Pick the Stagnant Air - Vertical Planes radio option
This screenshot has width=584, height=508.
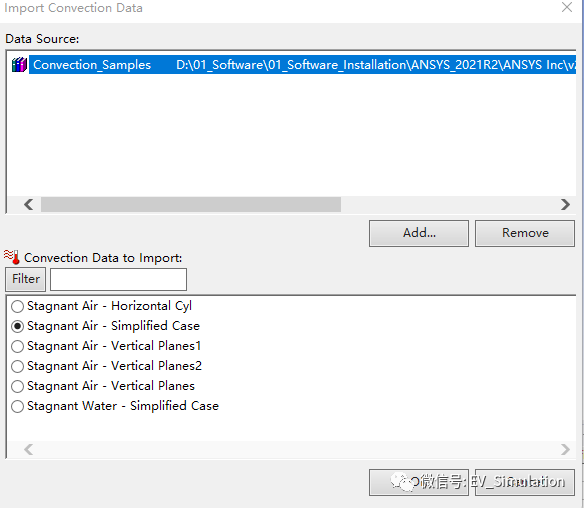pos(18,386)
